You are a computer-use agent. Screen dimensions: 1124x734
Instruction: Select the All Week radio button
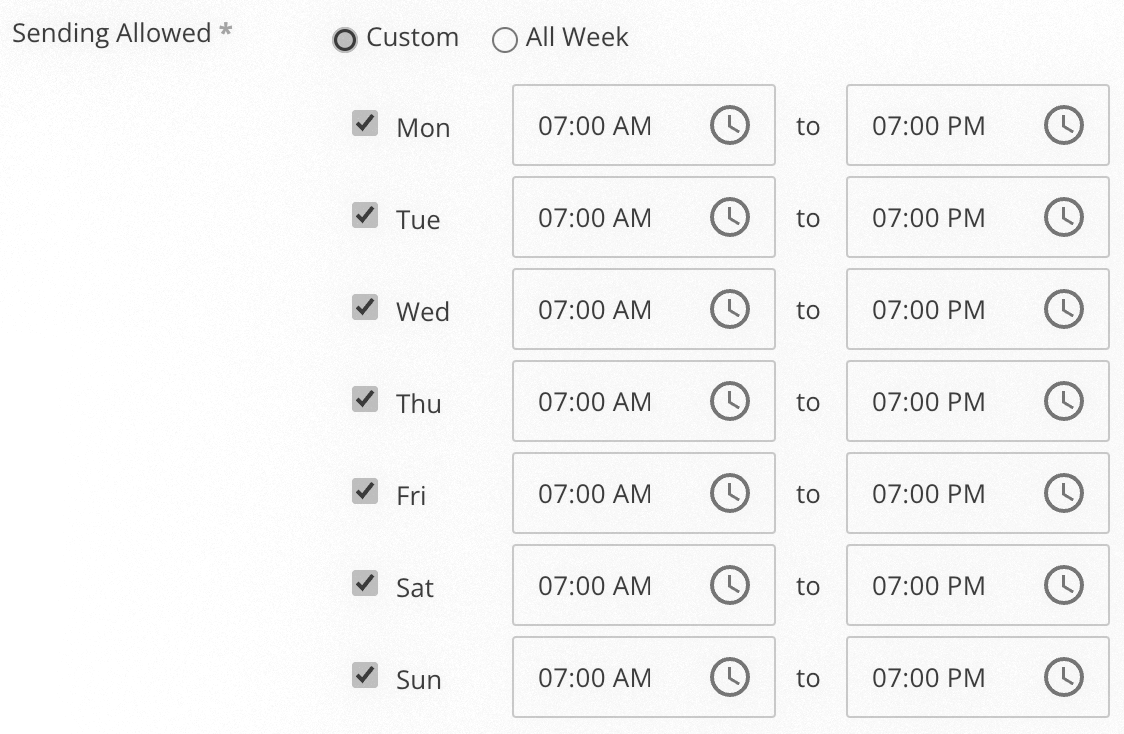point(504,40)
